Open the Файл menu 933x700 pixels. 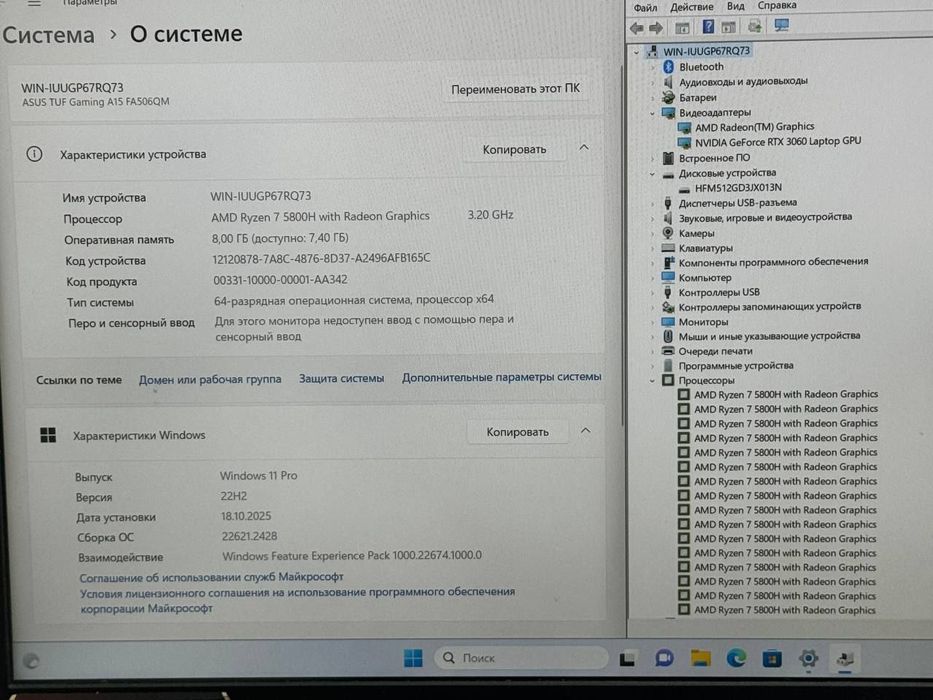click(645, 7)
